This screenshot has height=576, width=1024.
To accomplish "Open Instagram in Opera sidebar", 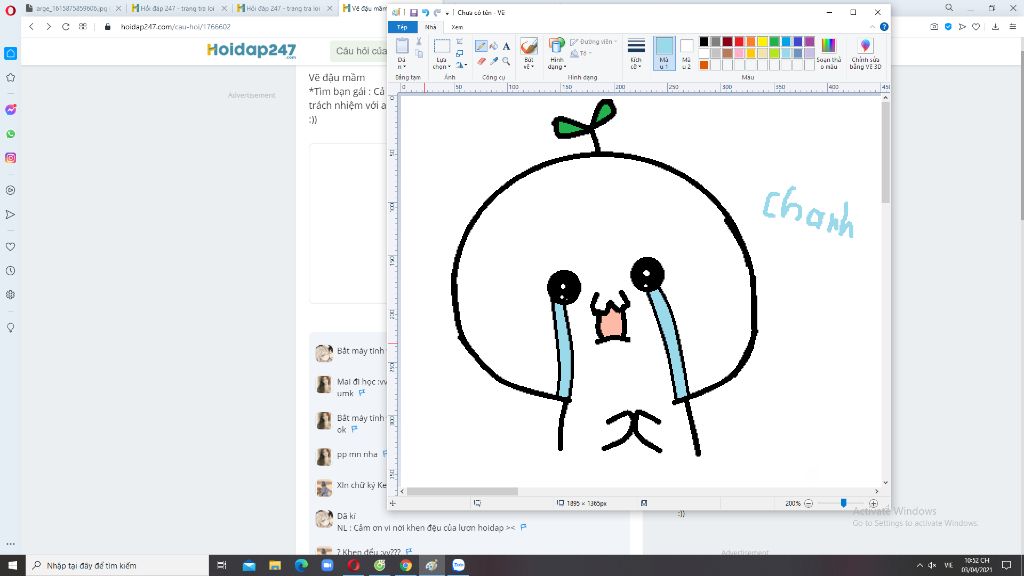I will (10, 158).
